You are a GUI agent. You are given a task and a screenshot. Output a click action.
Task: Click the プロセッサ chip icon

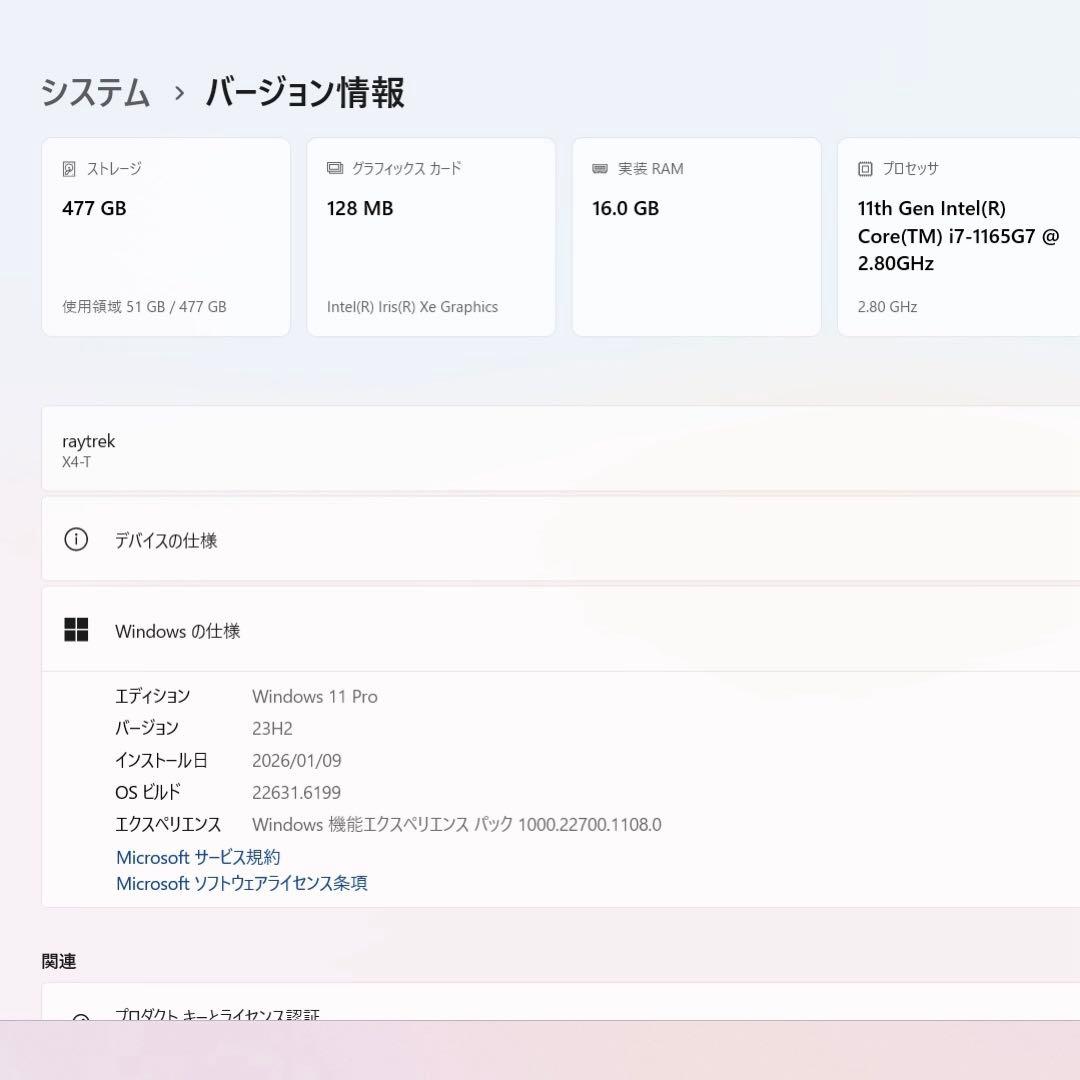[863, 168]
